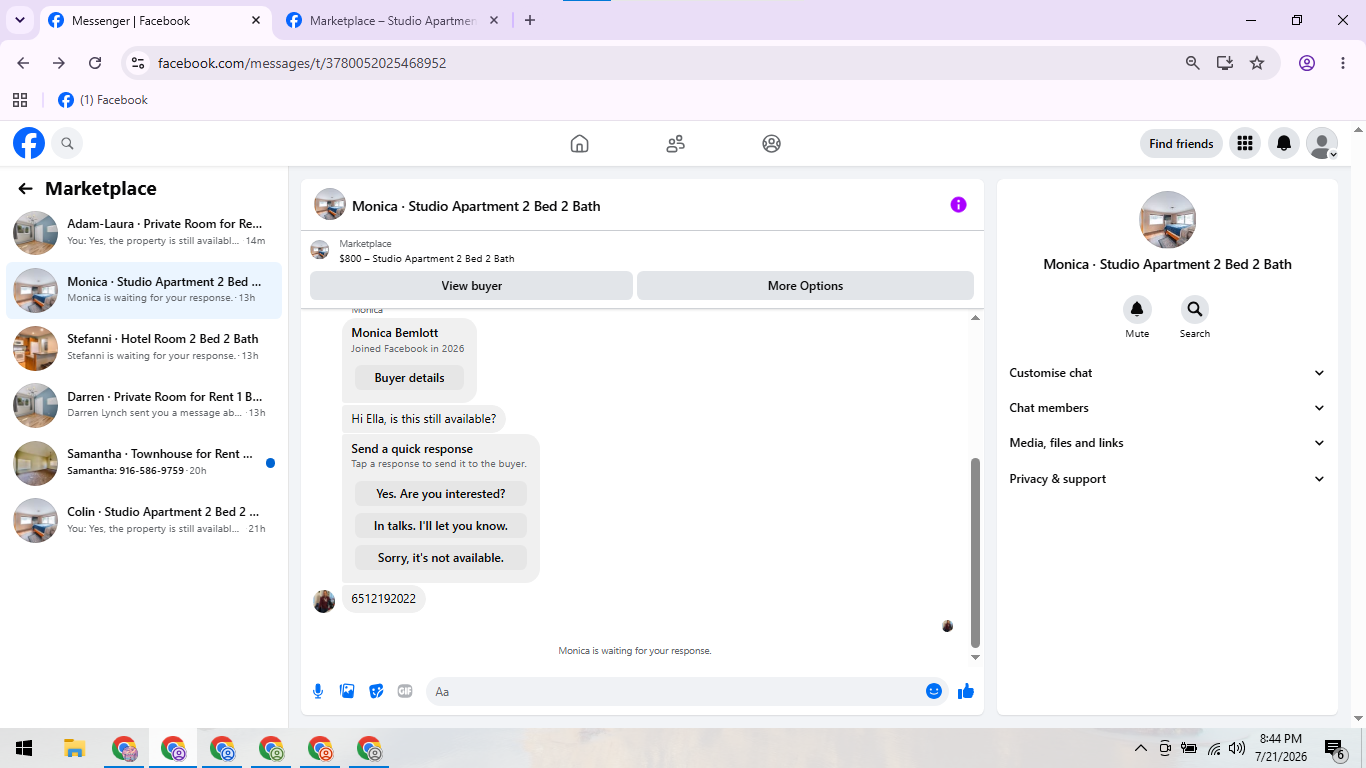Screen dimensions: 1366x768
Task: Click the install app icon in address bar
Action: (x=1225, y=63)
